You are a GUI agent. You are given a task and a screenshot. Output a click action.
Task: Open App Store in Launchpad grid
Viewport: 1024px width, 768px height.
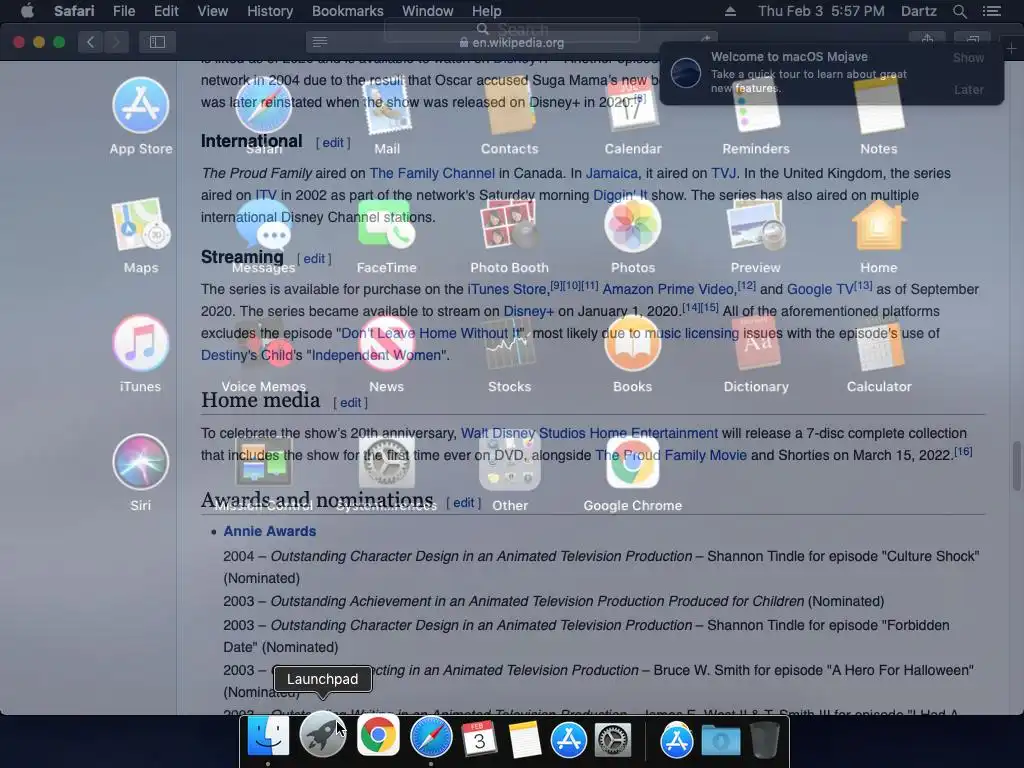(x=140, y=106)
